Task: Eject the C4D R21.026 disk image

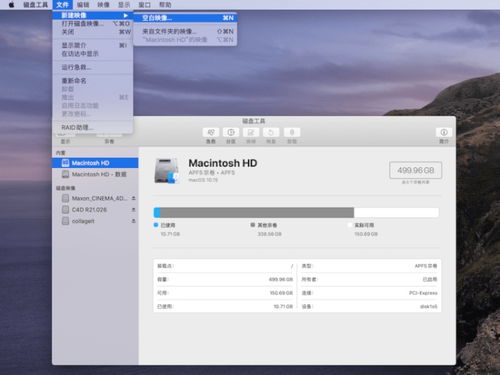Action: pos(133,210)
